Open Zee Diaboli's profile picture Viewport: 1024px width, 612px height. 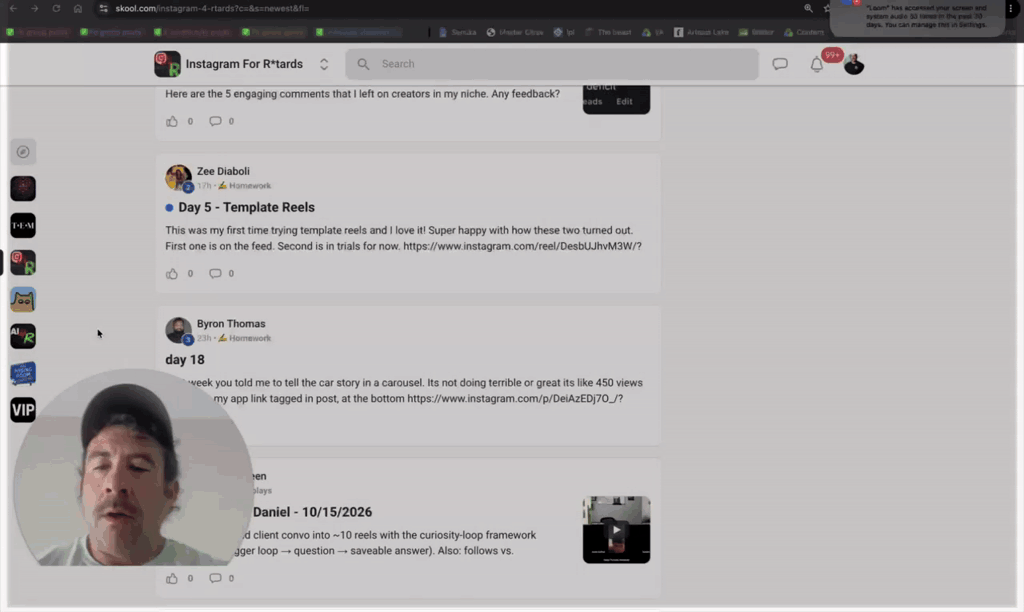[x=178, y=178]
